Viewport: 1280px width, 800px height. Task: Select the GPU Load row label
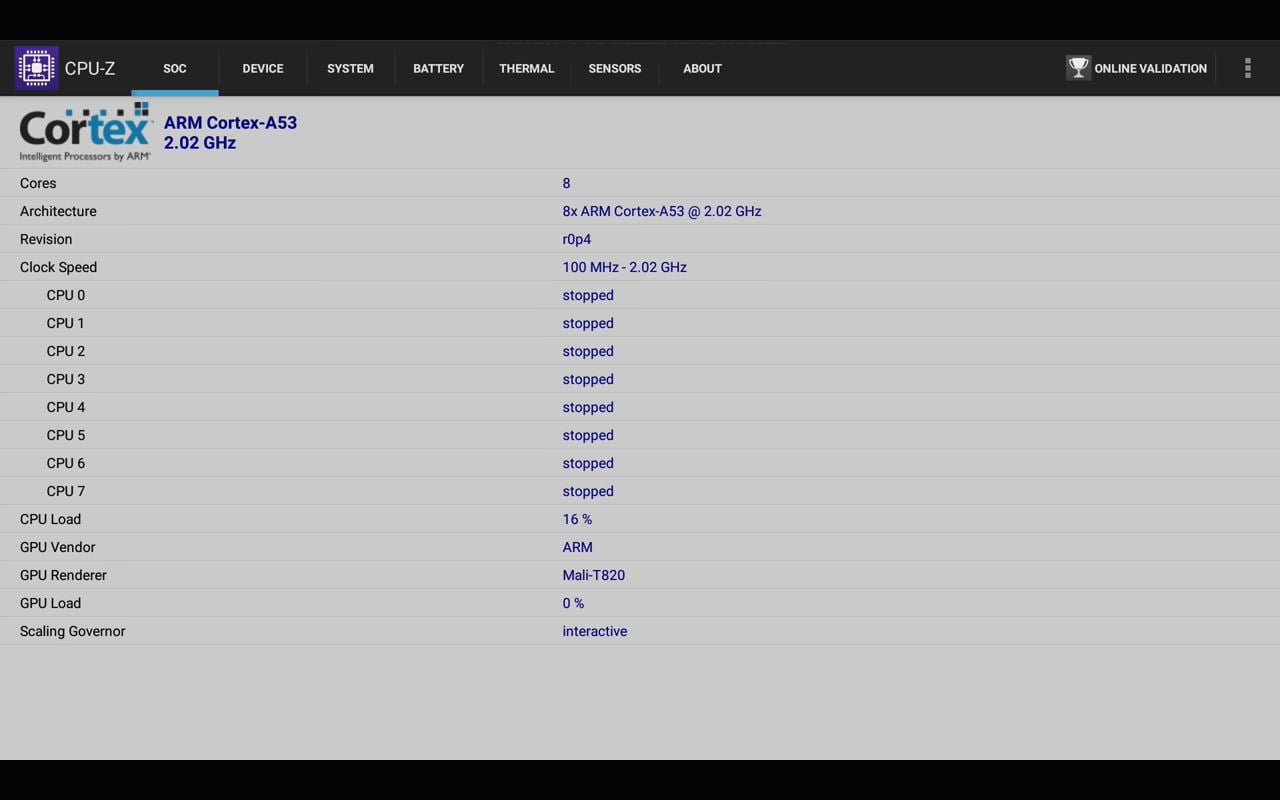coord(50,603)
